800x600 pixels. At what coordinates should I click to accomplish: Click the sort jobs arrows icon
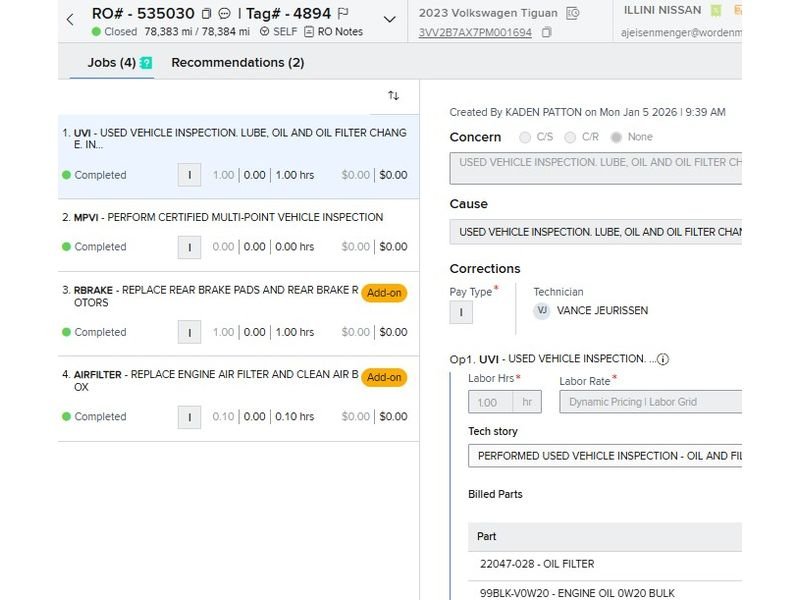393,95
